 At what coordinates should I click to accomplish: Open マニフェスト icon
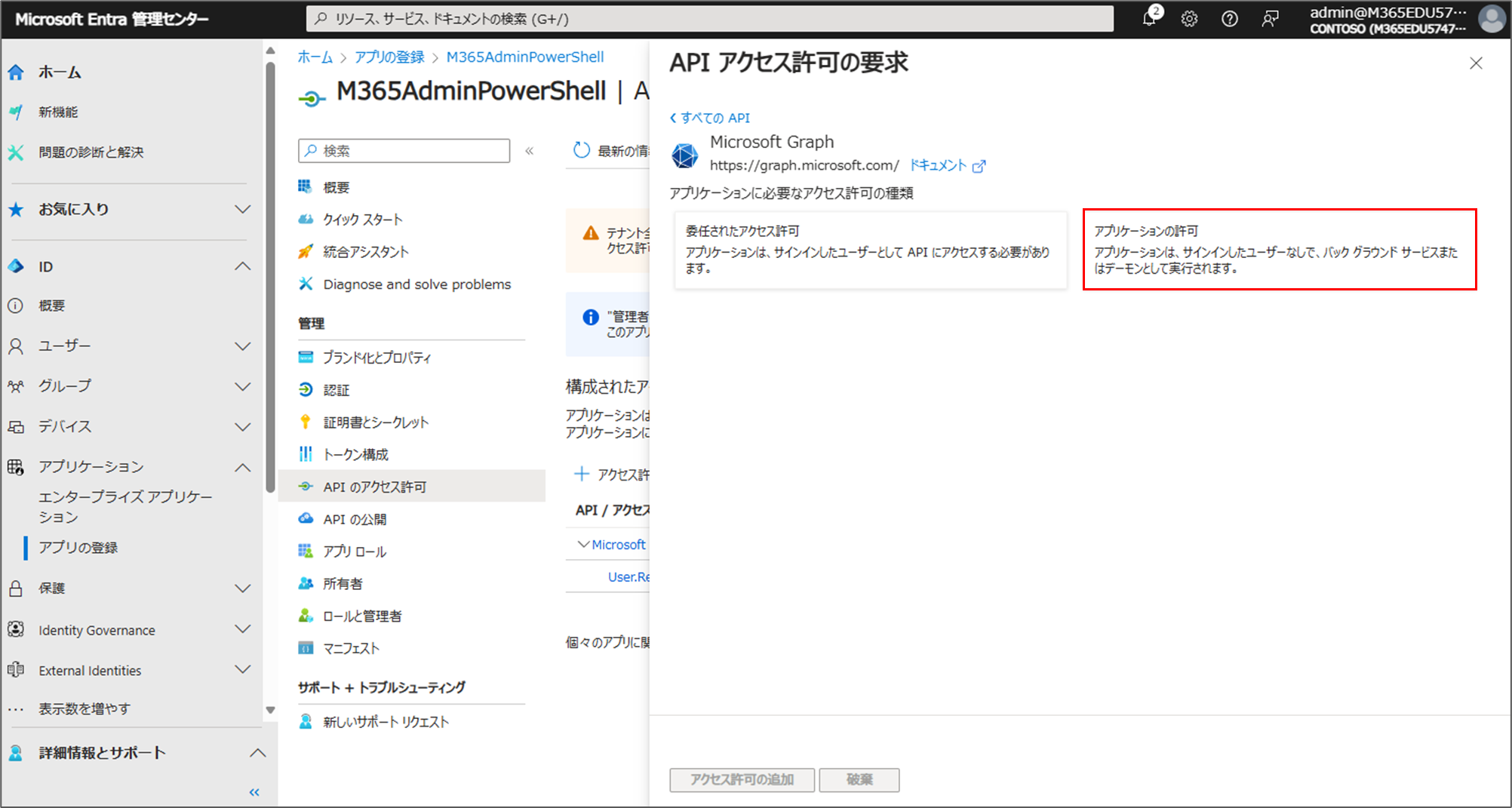click(x=305, y=648)
